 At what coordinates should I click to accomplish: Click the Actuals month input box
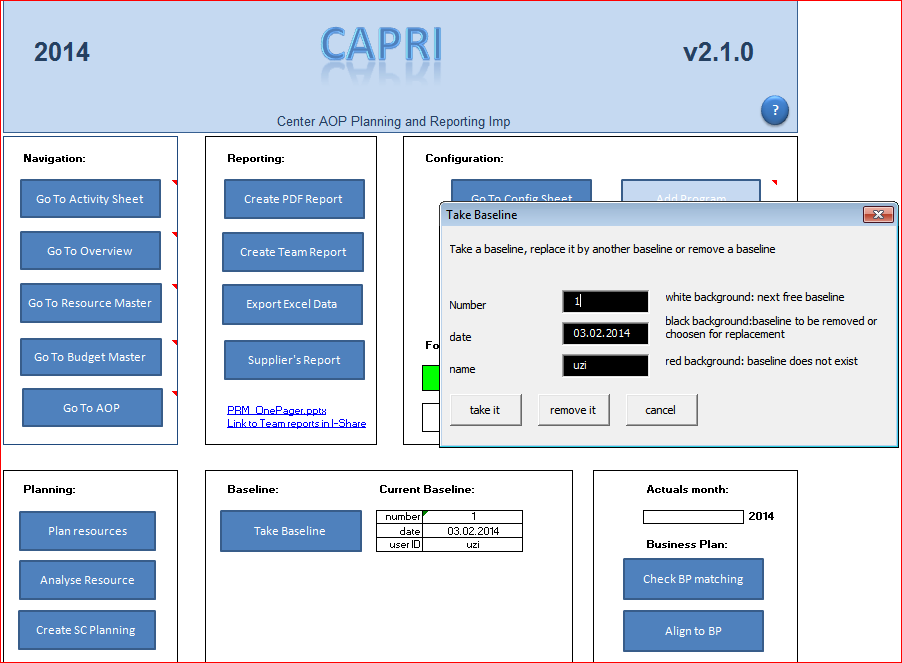(x=693, y=517)
